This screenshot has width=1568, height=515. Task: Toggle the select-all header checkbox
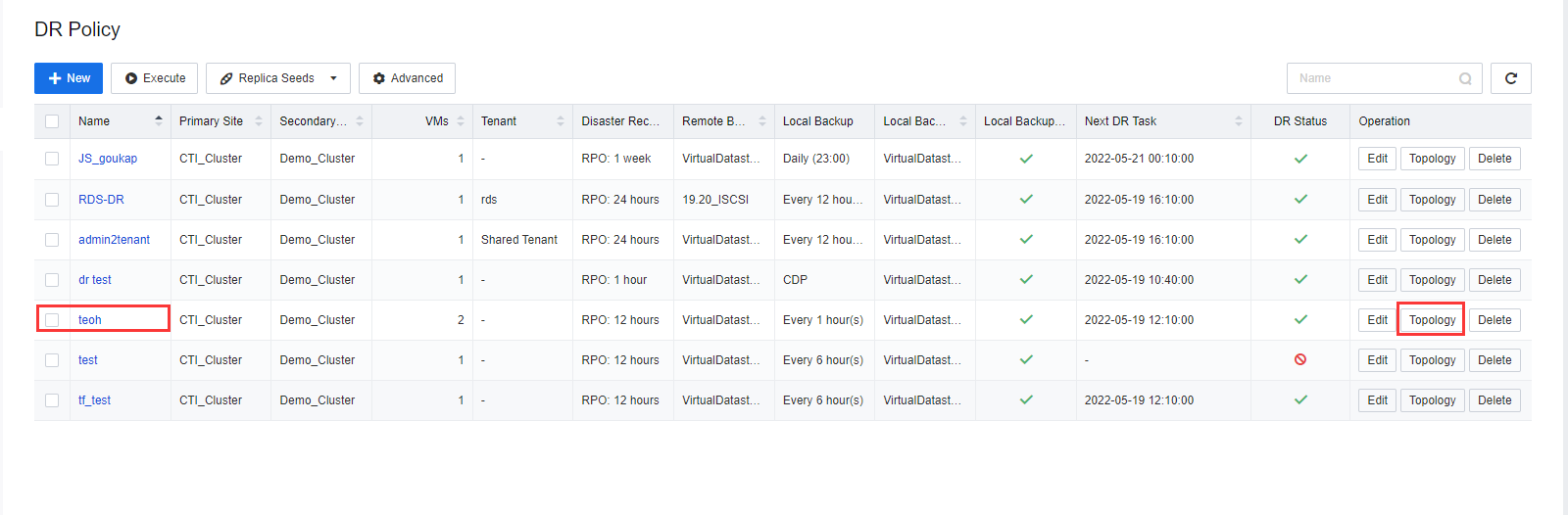[x=52, y=121]
